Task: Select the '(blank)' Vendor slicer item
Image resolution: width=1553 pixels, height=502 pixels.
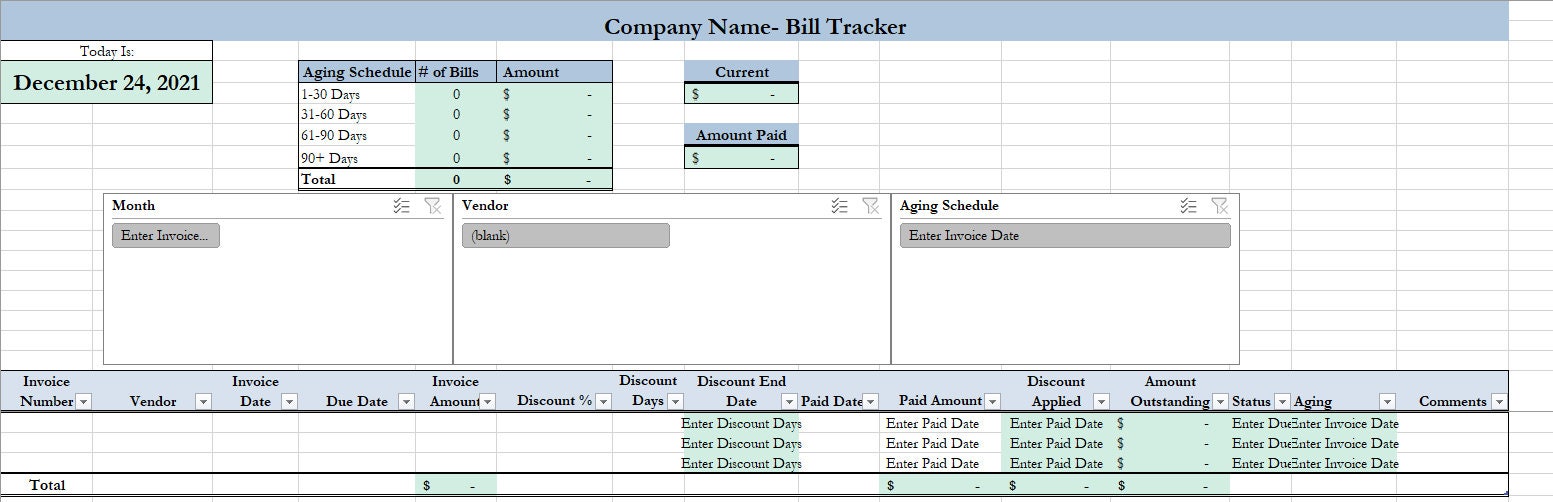Action: [566, 236]
